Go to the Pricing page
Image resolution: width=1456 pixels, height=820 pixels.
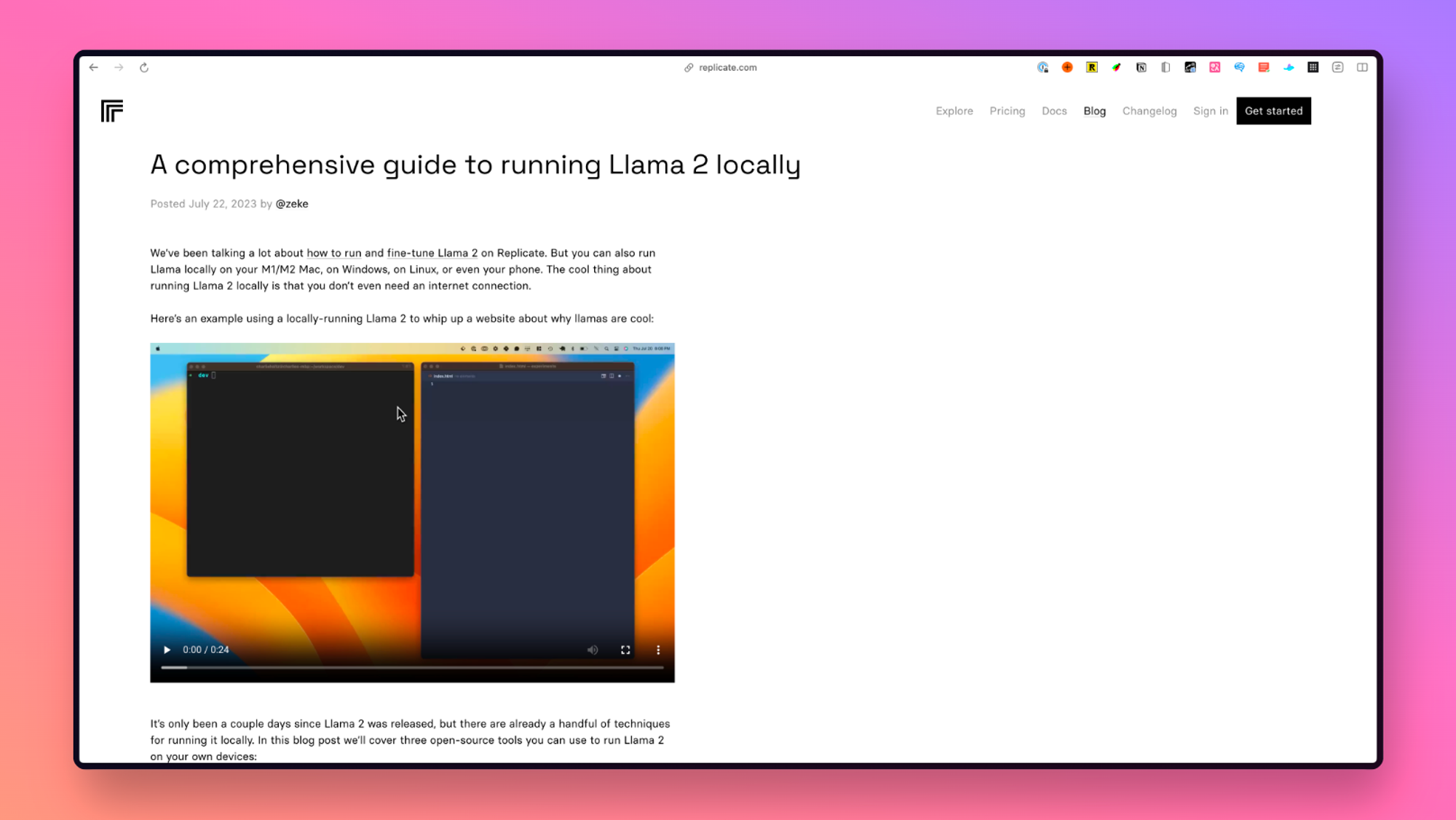point(1007,111)
